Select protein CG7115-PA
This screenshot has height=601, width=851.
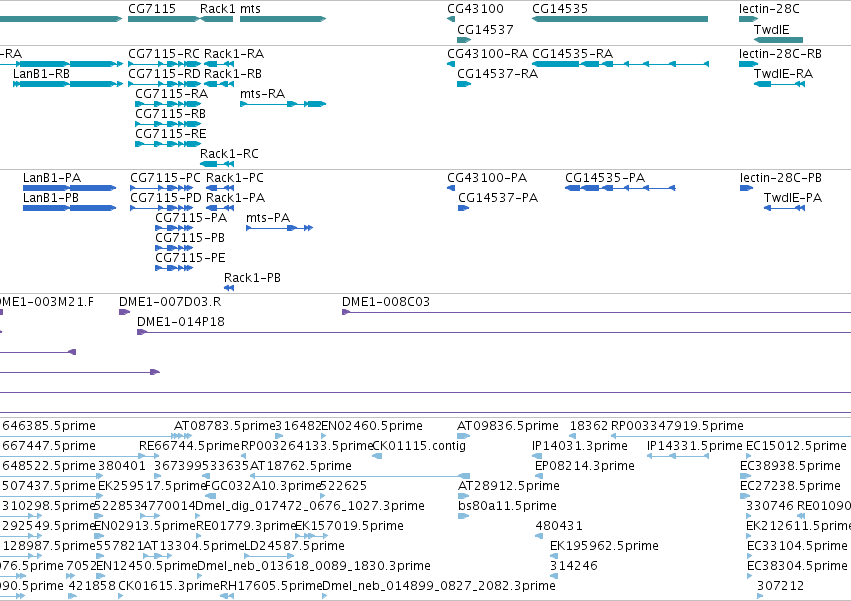pyautogui.click(x=191, y=218)
